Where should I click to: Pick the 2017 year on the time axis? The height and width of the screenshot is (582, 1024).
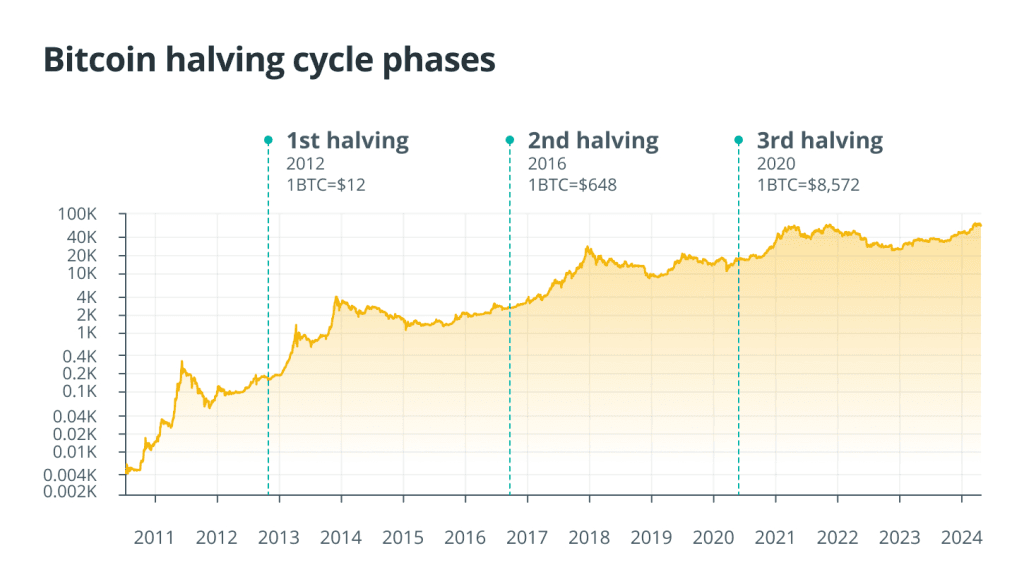tap(527, 538)
